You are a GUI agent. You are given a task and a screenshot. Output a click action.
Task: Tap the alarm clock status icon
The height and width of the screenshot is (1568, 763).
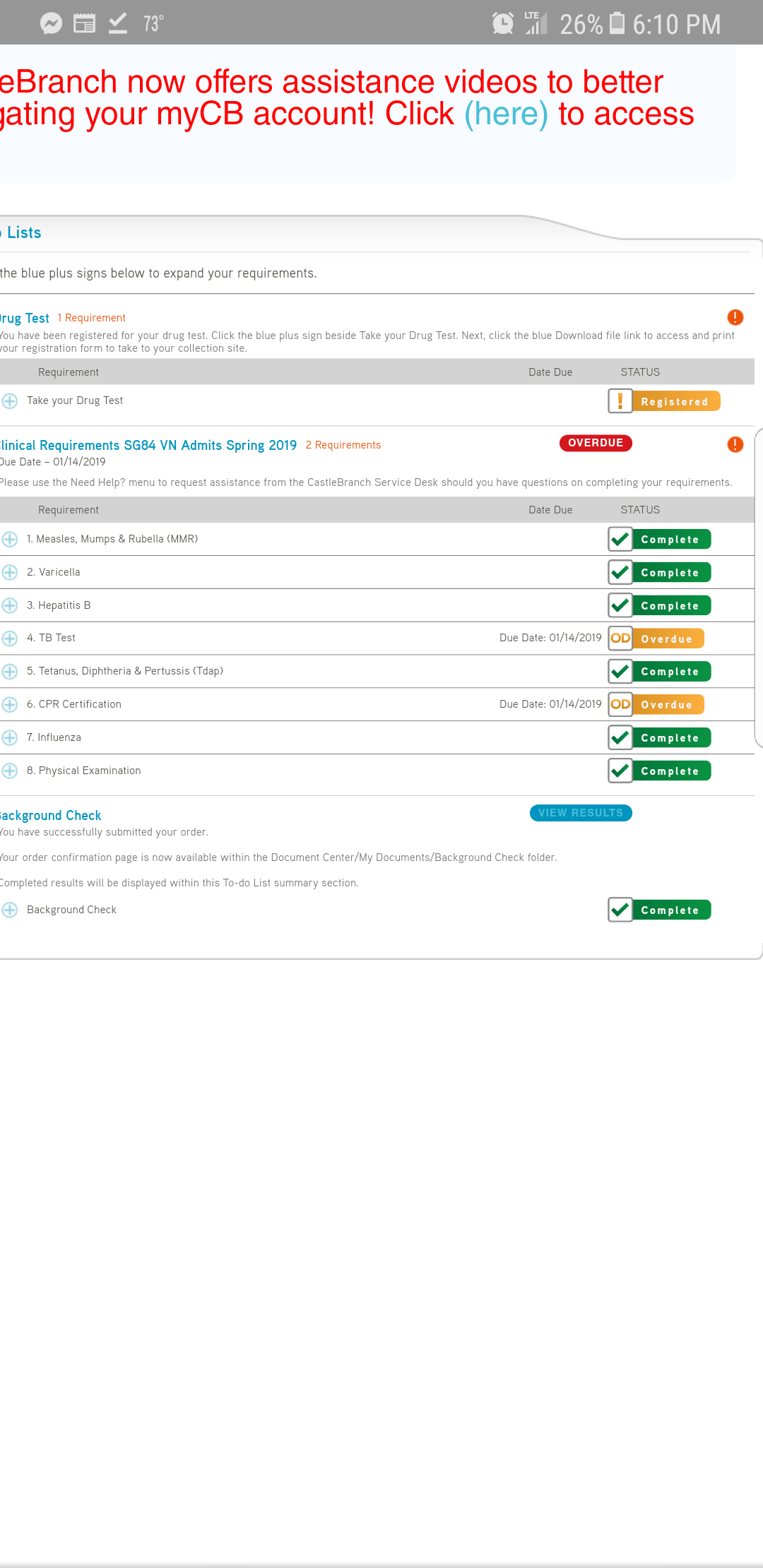502,24
